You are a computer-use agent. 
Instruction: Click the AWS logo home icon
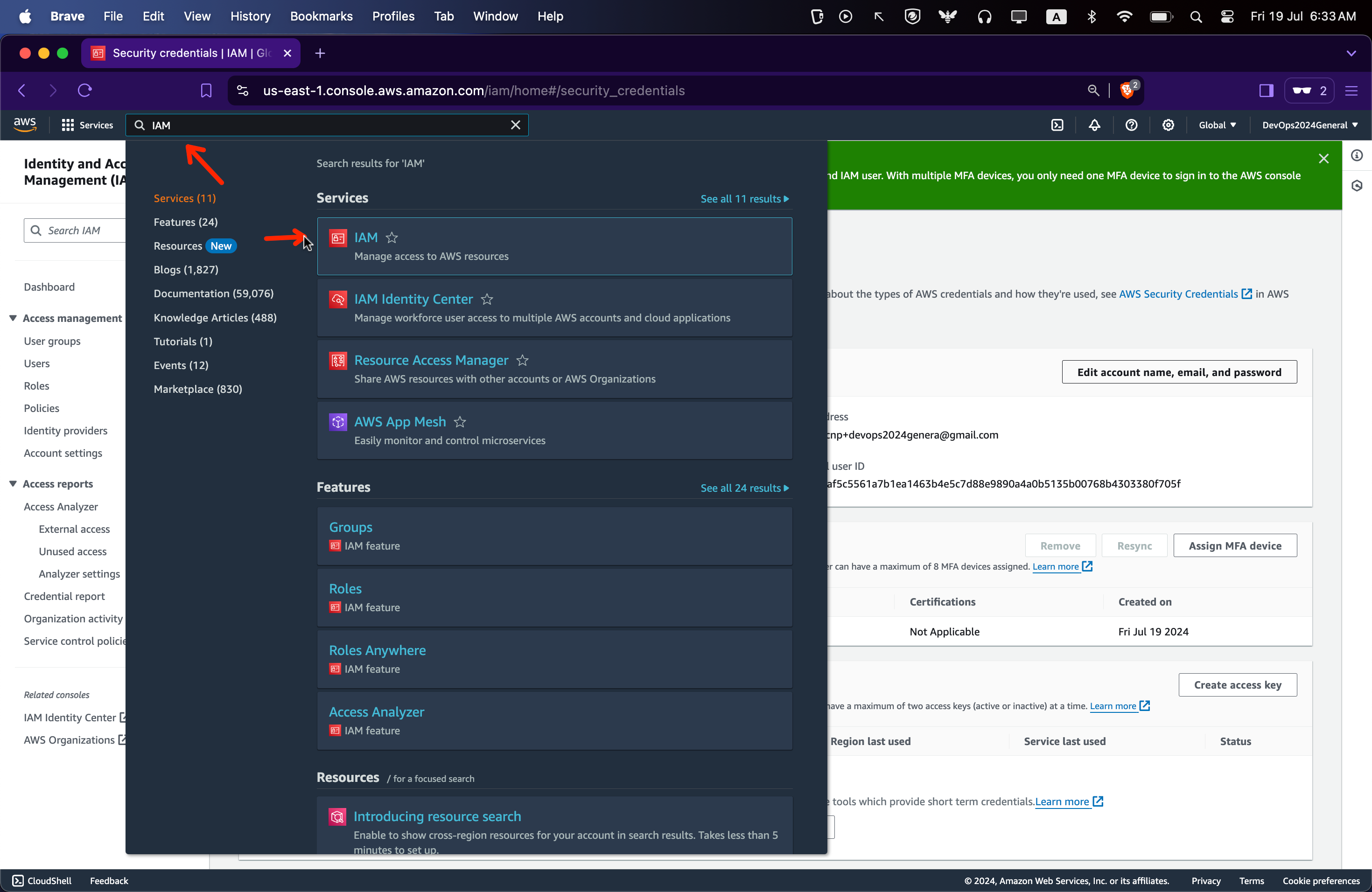[x=25, y=125]
